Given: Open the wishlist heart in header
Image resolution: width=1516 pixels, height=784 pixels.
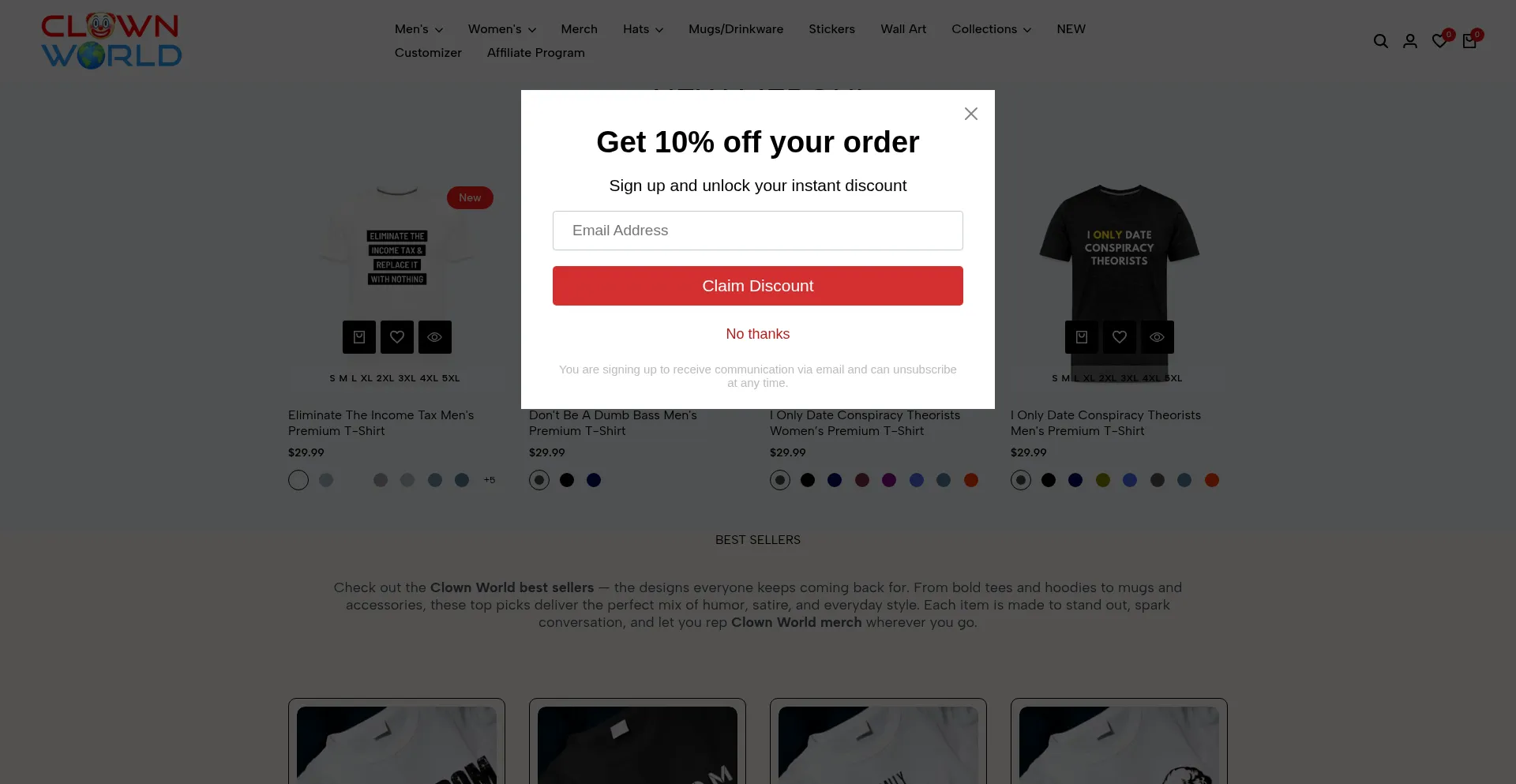Looking at the screenshot, I should click(1440, 41).
